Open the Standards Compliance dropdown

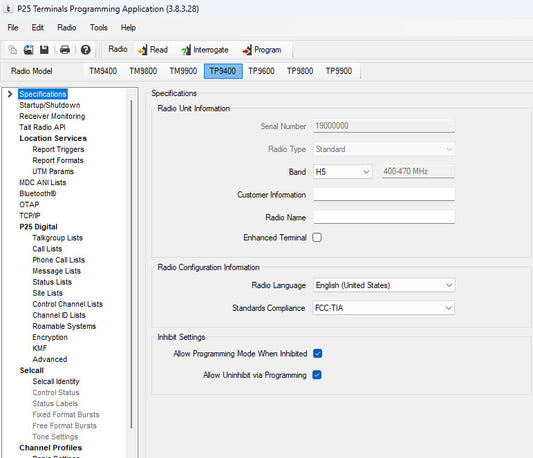point(384,308)
